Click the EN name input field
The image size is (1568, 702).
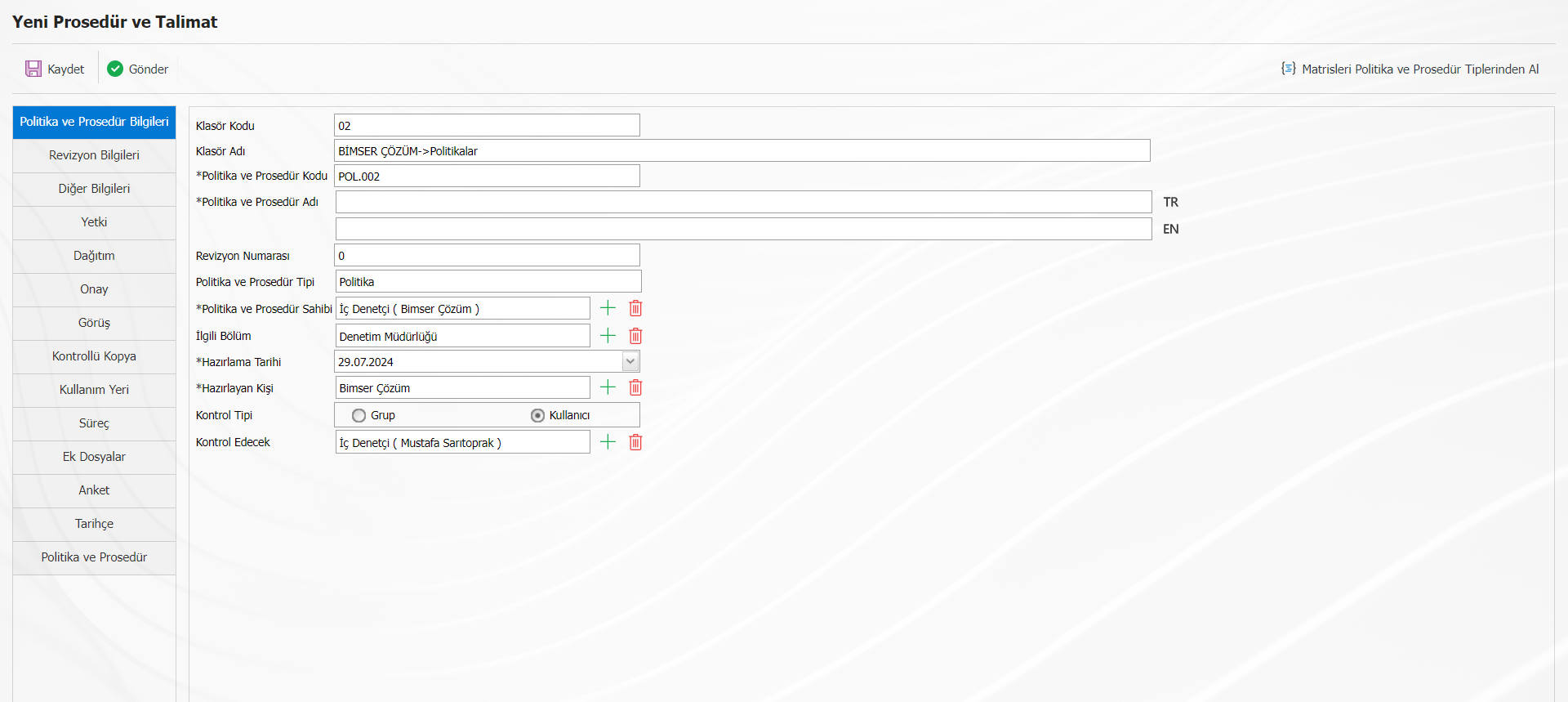point(743,229)
